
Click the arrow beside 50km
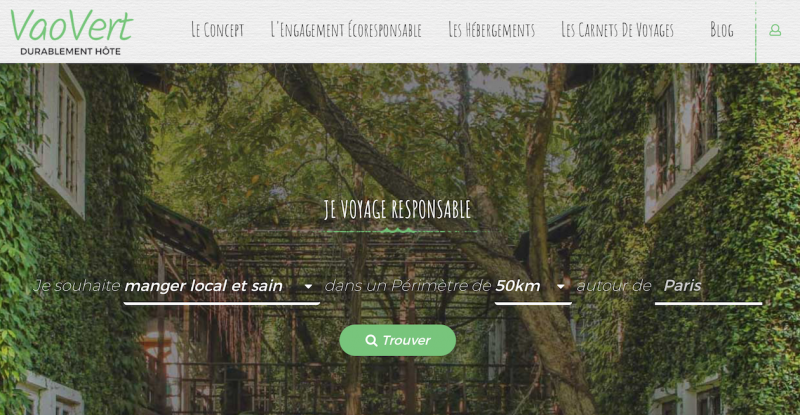(x=561, y=287)
